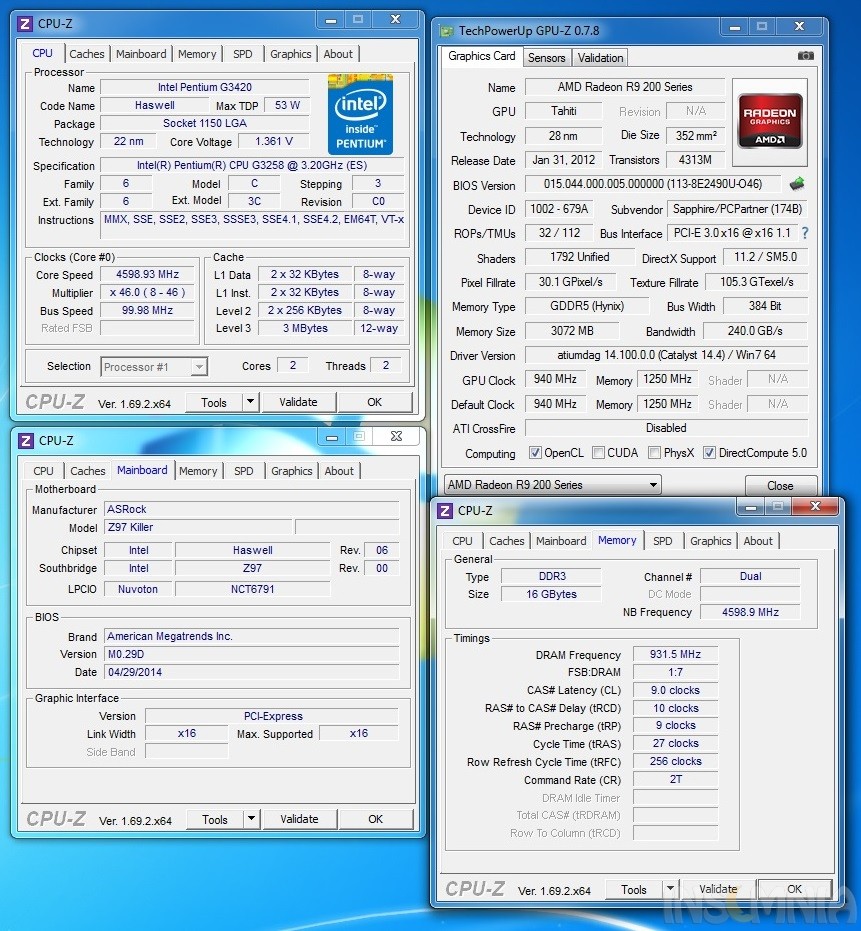Click the Z icon of CPU-Z Mainboard window
Screen dimensions: 861x931
26,441
